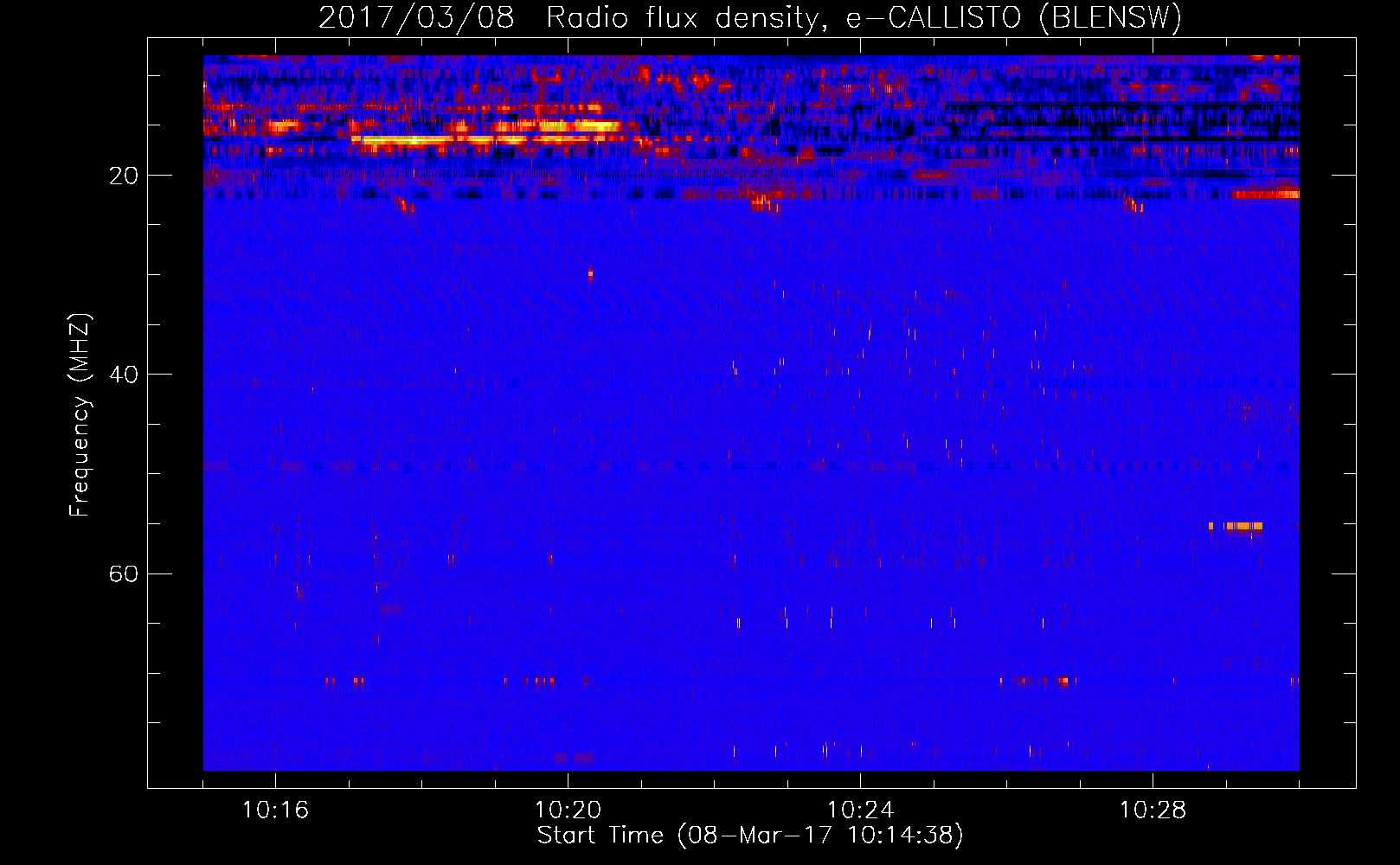Click the 'Frequency (MHZ)' axis label
1400x865 pixels.
click(x=79, y=414)
